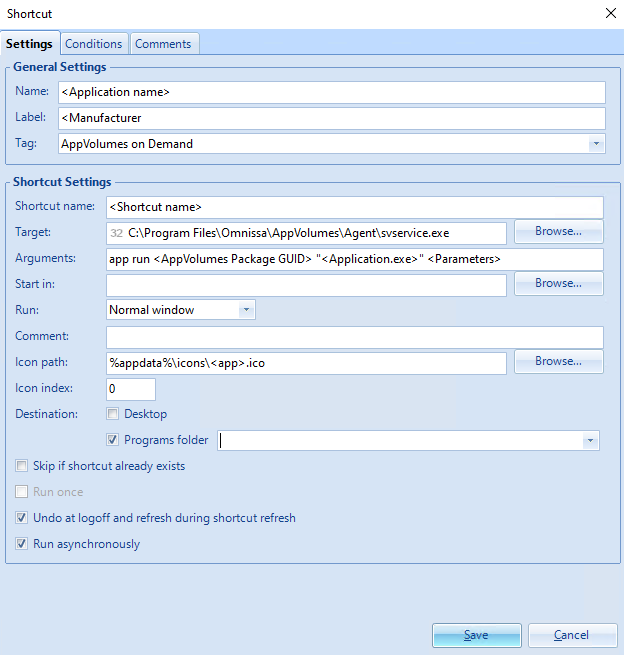Viewport: 624px width, 655px height.
Task: Cancel the Shortcut dialog
Action: point(572,635)
